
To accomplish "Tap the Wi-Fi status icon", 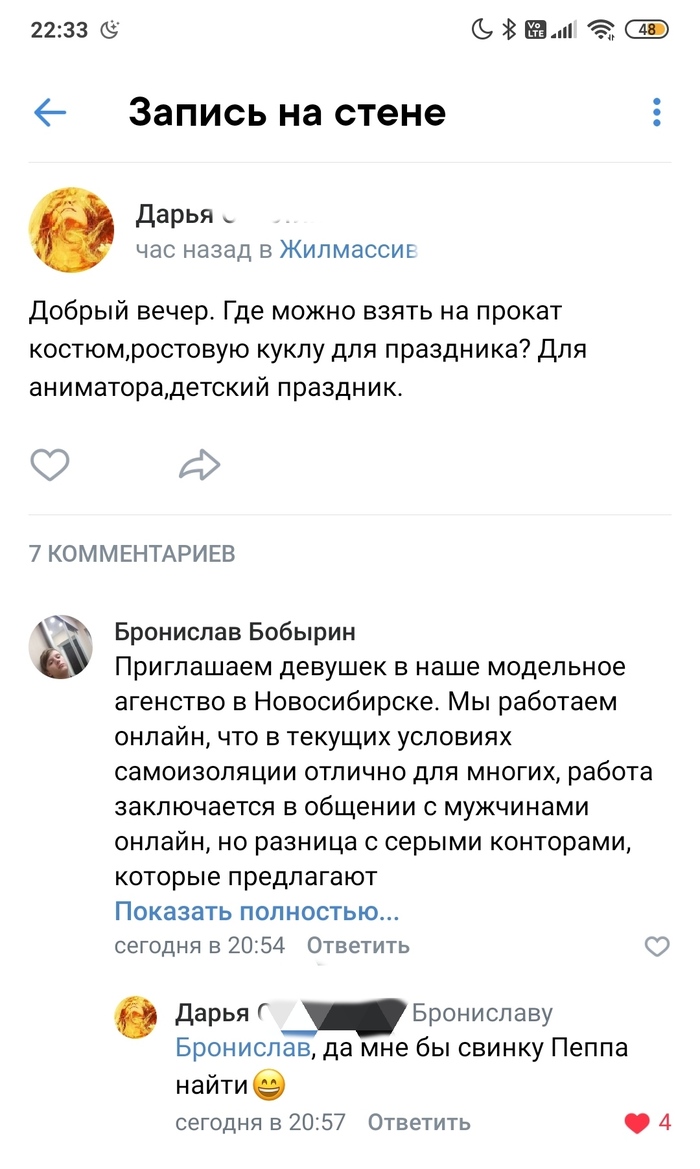I will (x=601, y=30).
